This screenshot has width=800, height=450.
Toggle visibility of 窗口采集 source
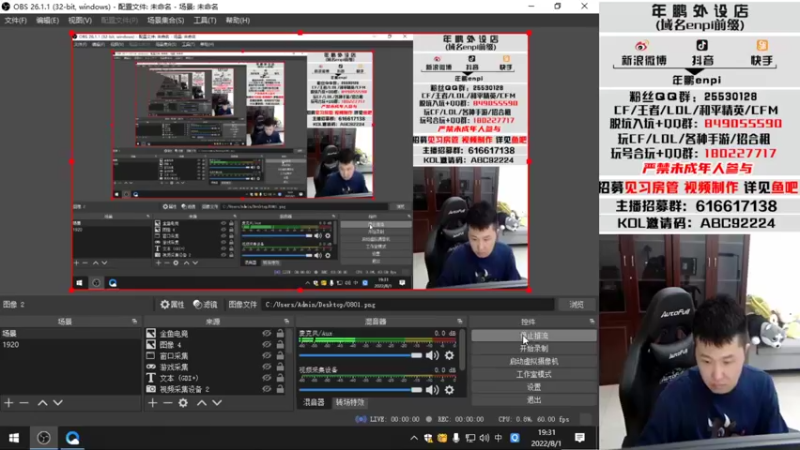[267, 356]
